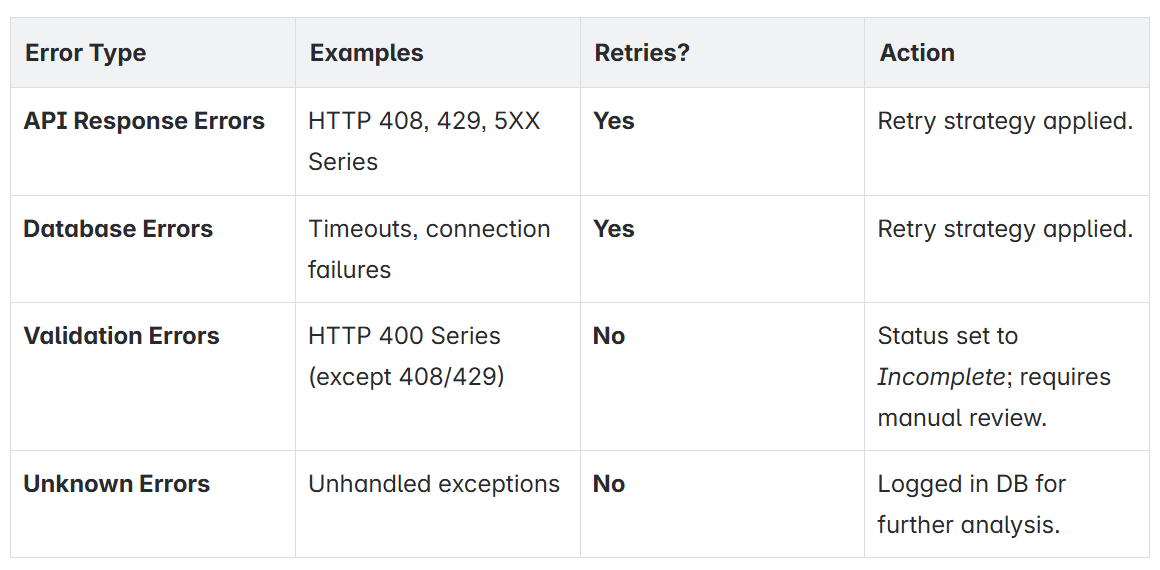Click Yes in Database Errors row

pyautogui.click(x=614, y=229)
